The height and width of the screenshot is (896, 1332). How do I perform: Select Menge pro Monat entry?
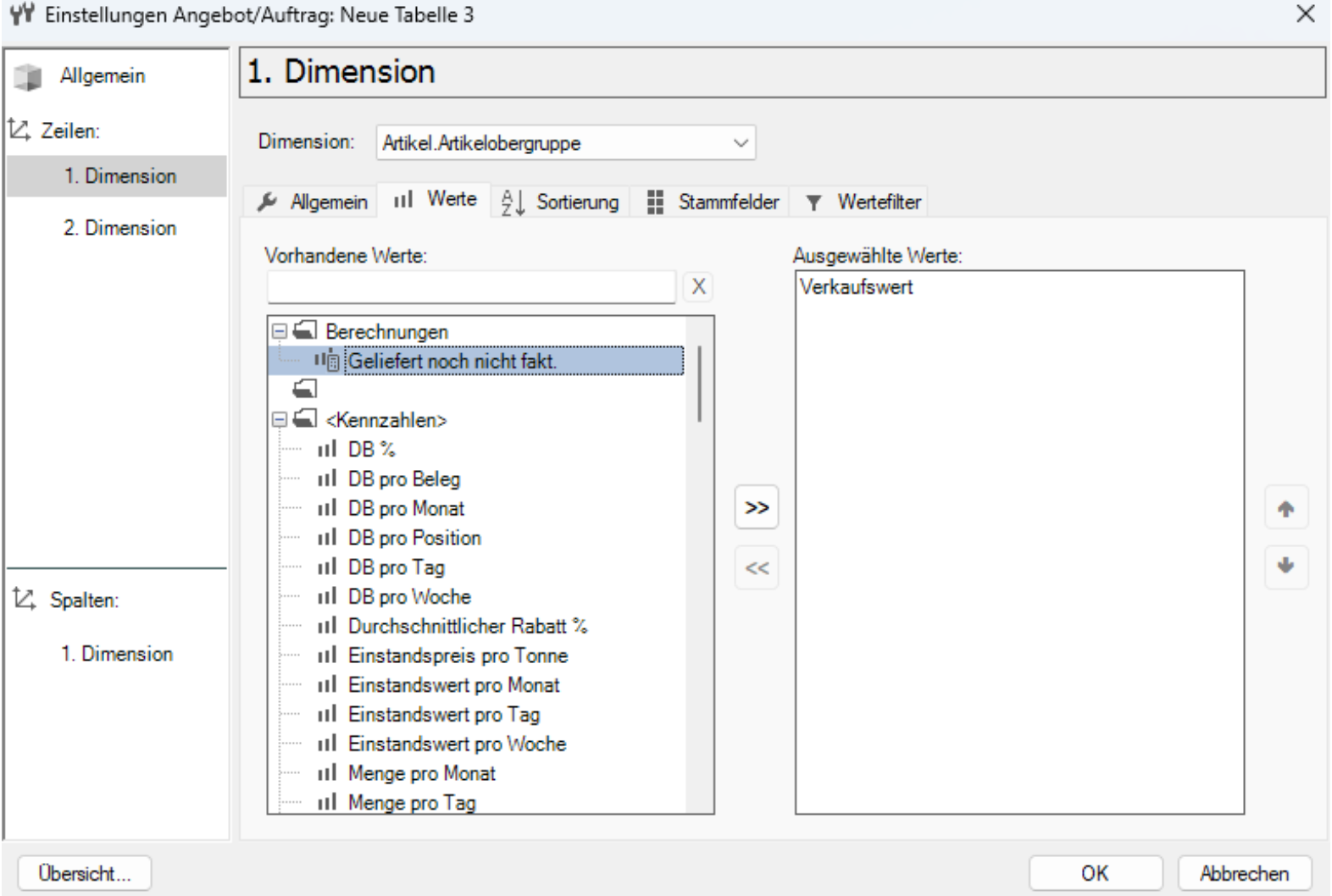[421, 773]
